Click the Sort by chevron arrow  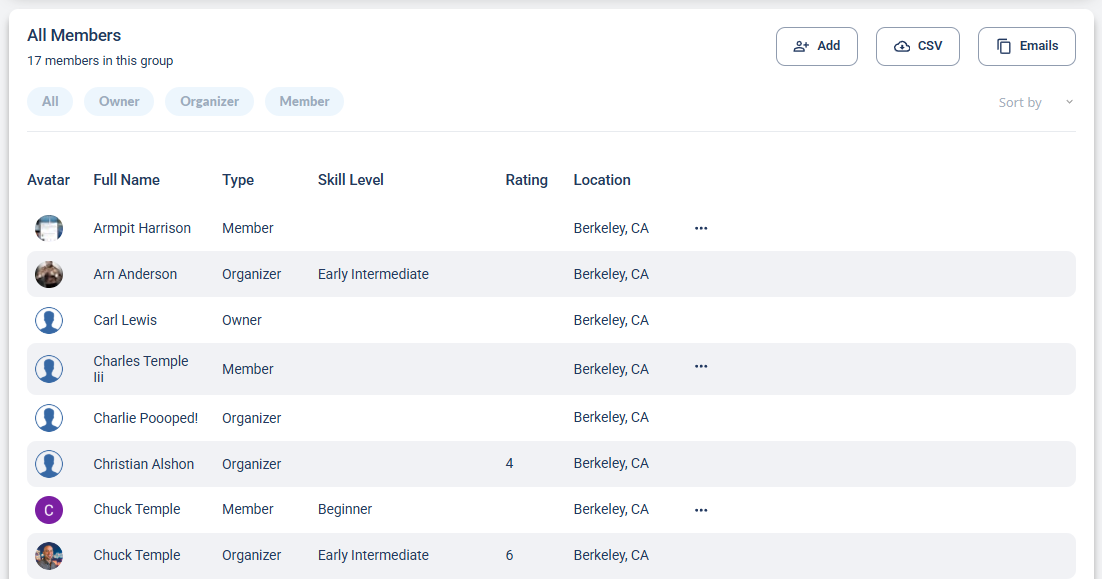[x=1069, y=102]
